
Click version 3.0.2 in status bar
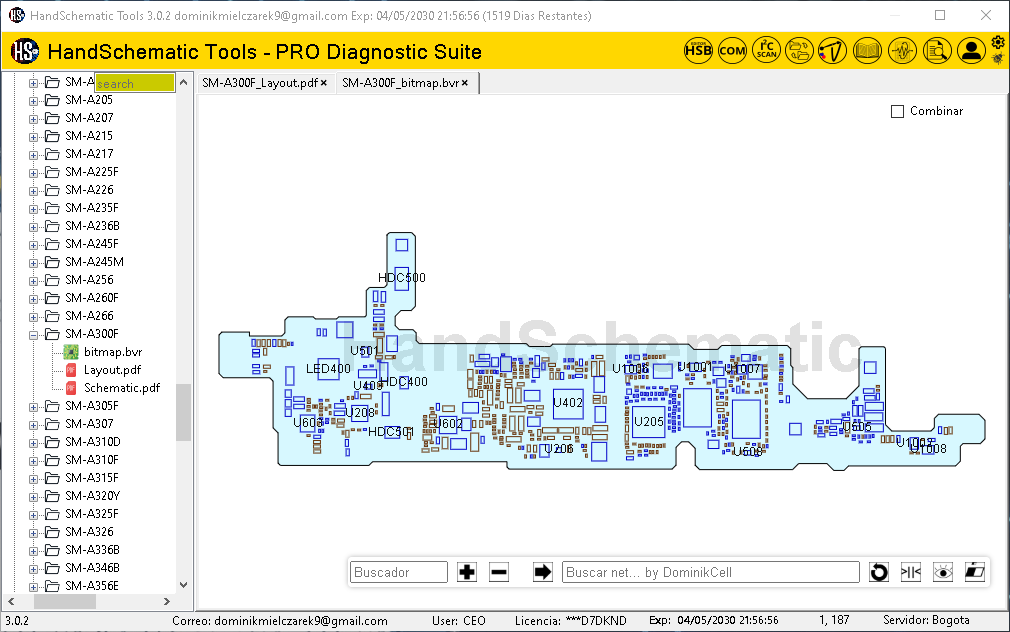point(17,621)
